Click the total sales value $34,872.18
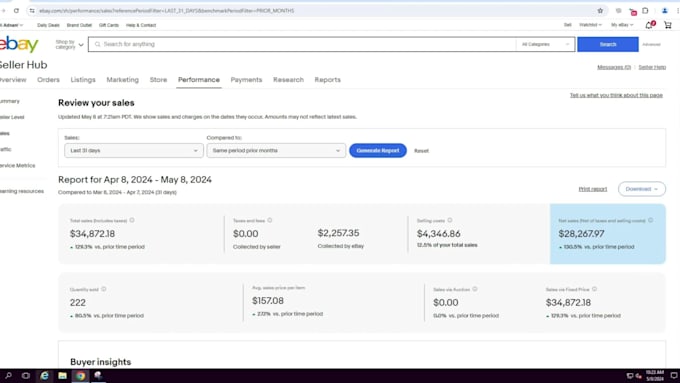Screen dimensions: 680x383 pyautogui.click(x=92, y=234)
